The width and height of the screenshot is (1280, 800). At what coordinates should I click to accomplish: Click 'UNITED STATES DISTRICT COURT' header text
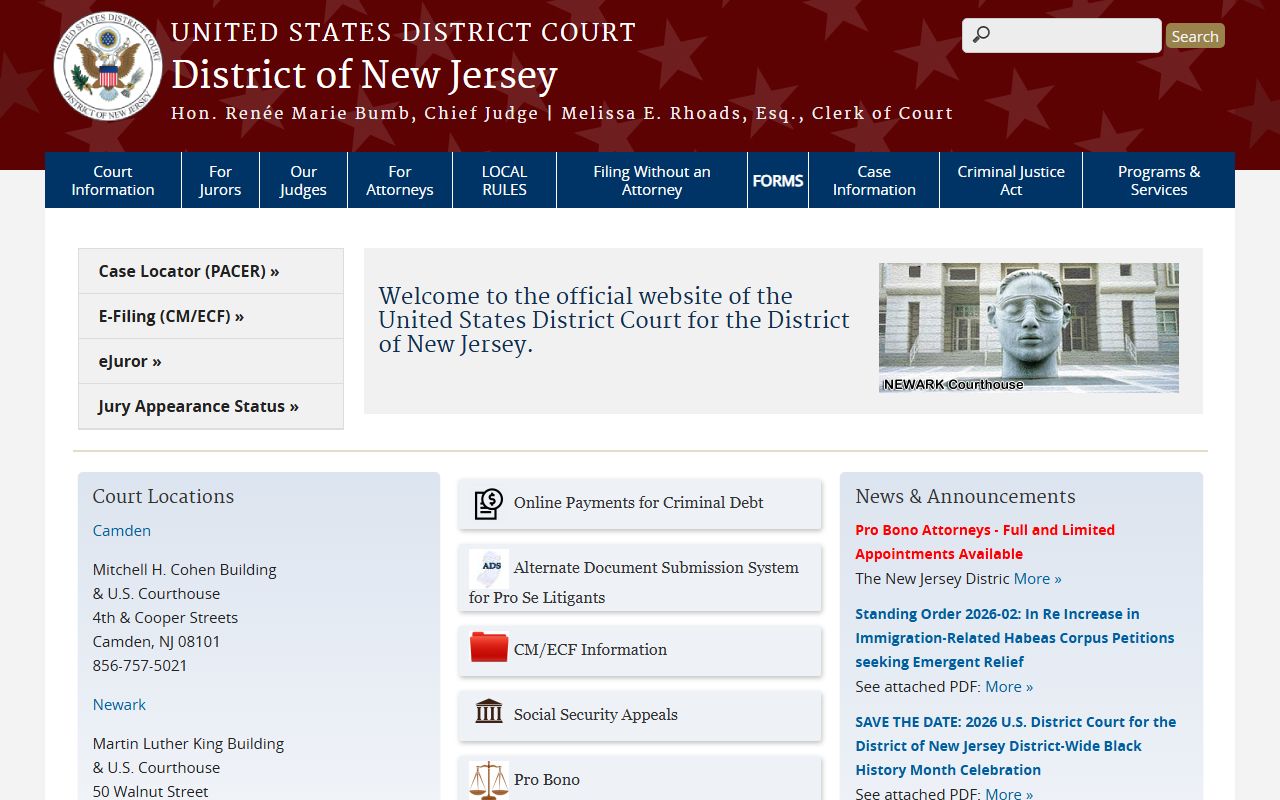click(x=403, y=32)
